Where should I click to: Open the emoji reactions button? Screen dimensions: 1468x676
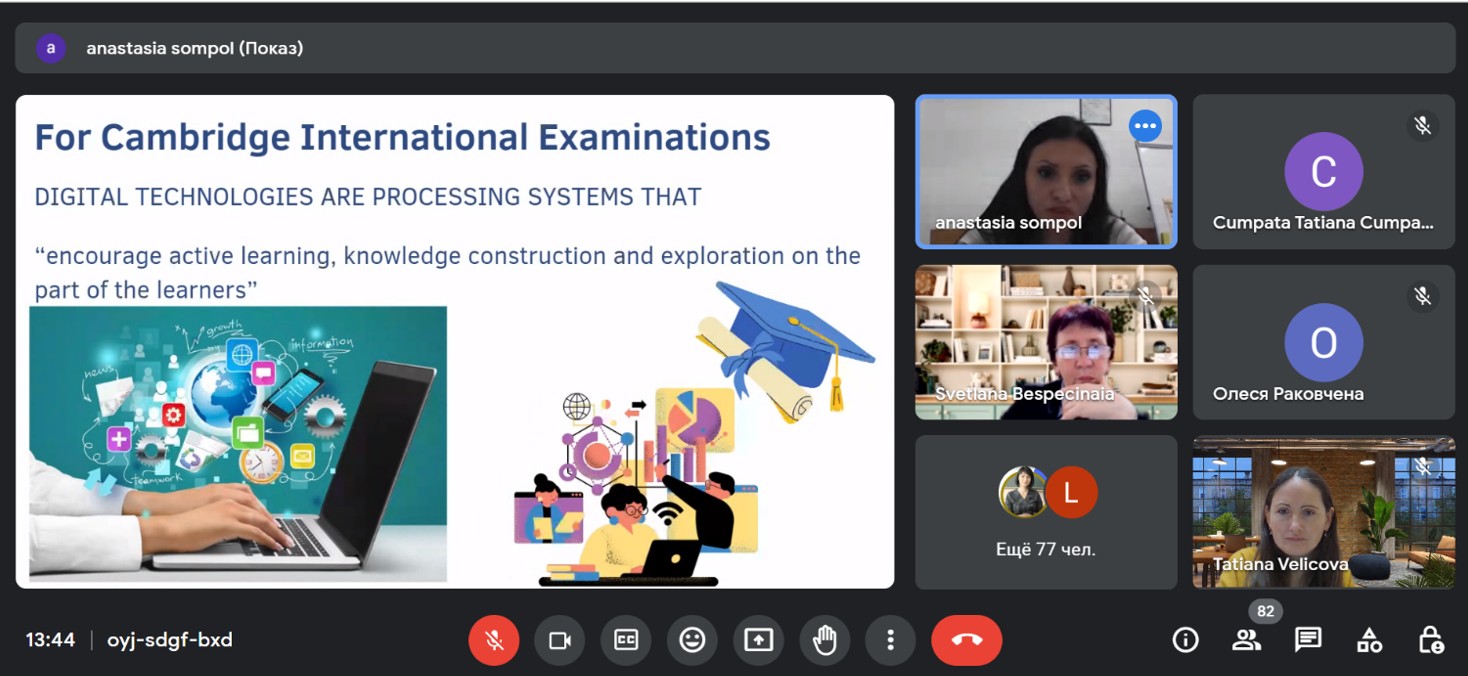(692, 640)
